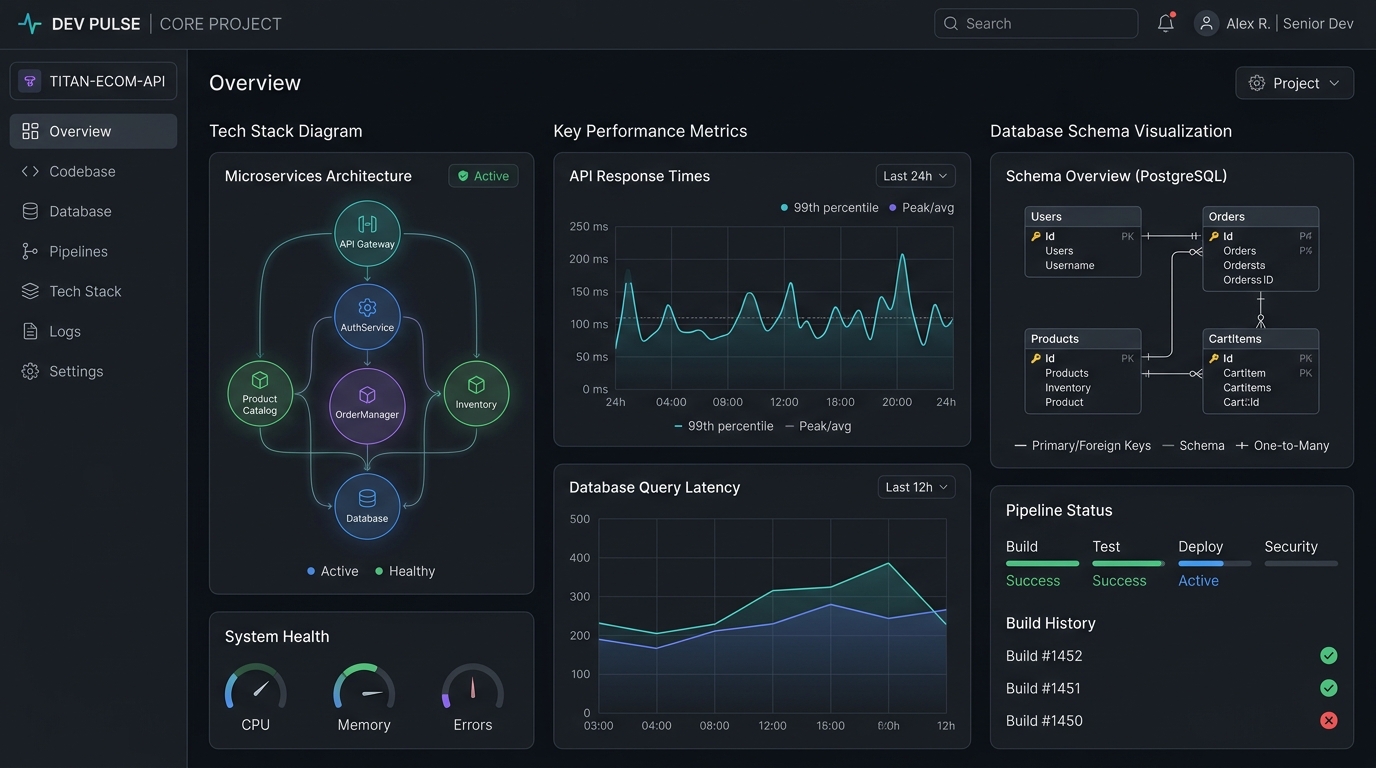Click the search magnifier icon

(x=951, y=23)
